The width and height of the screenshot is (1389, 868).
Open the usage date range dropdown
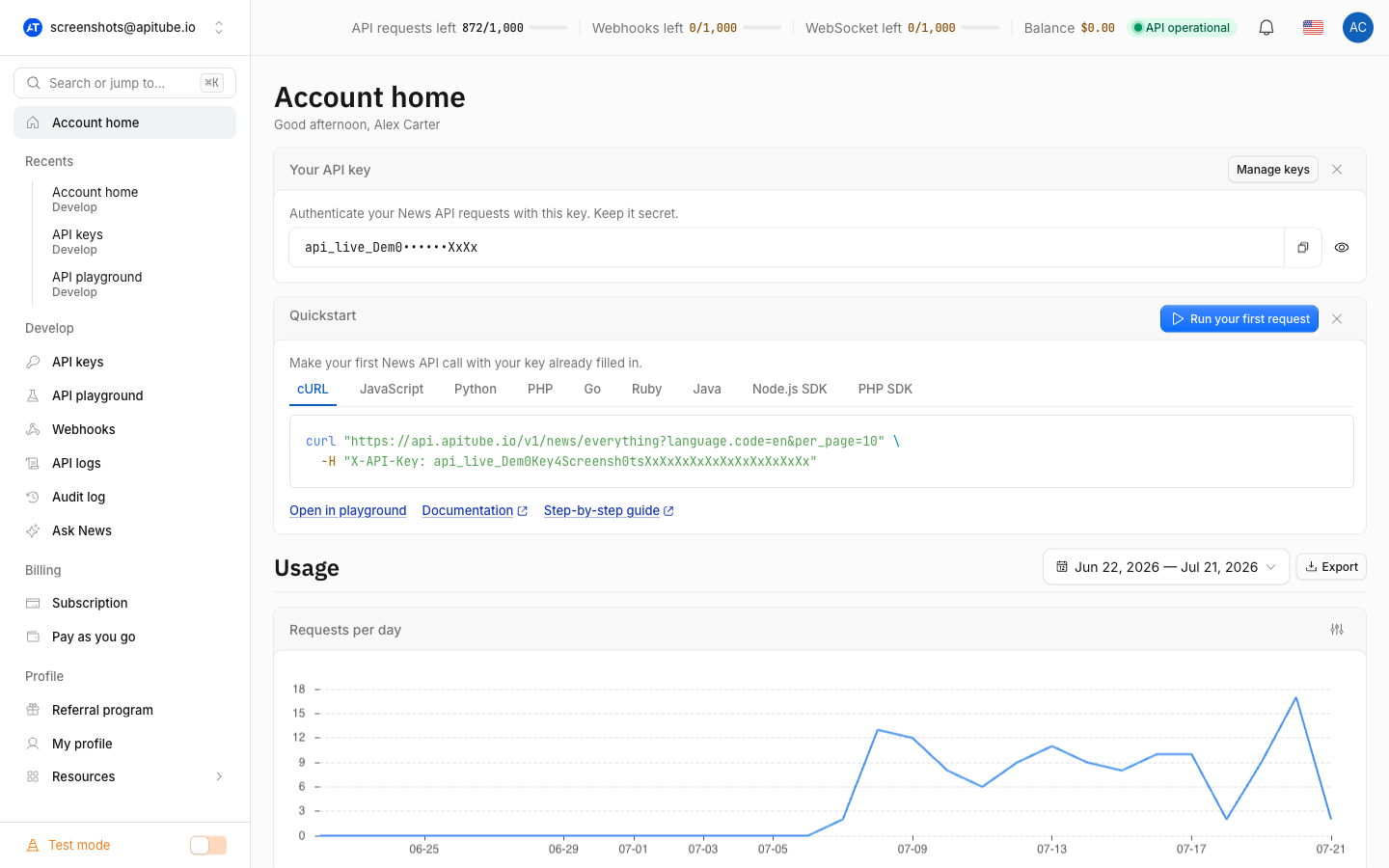[x=1166, y=567]
